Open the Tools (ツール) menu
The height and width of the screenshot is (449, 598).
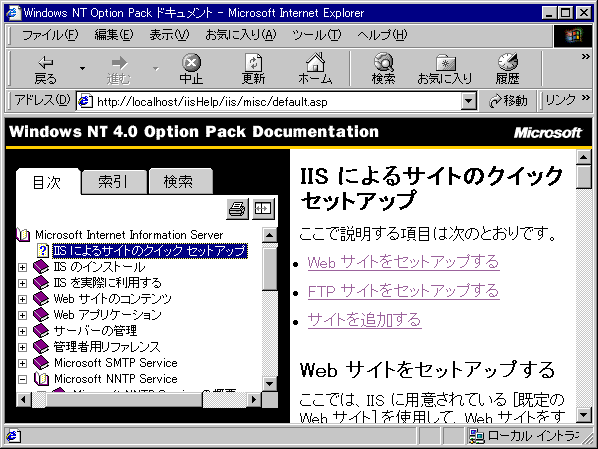[317, 35]
